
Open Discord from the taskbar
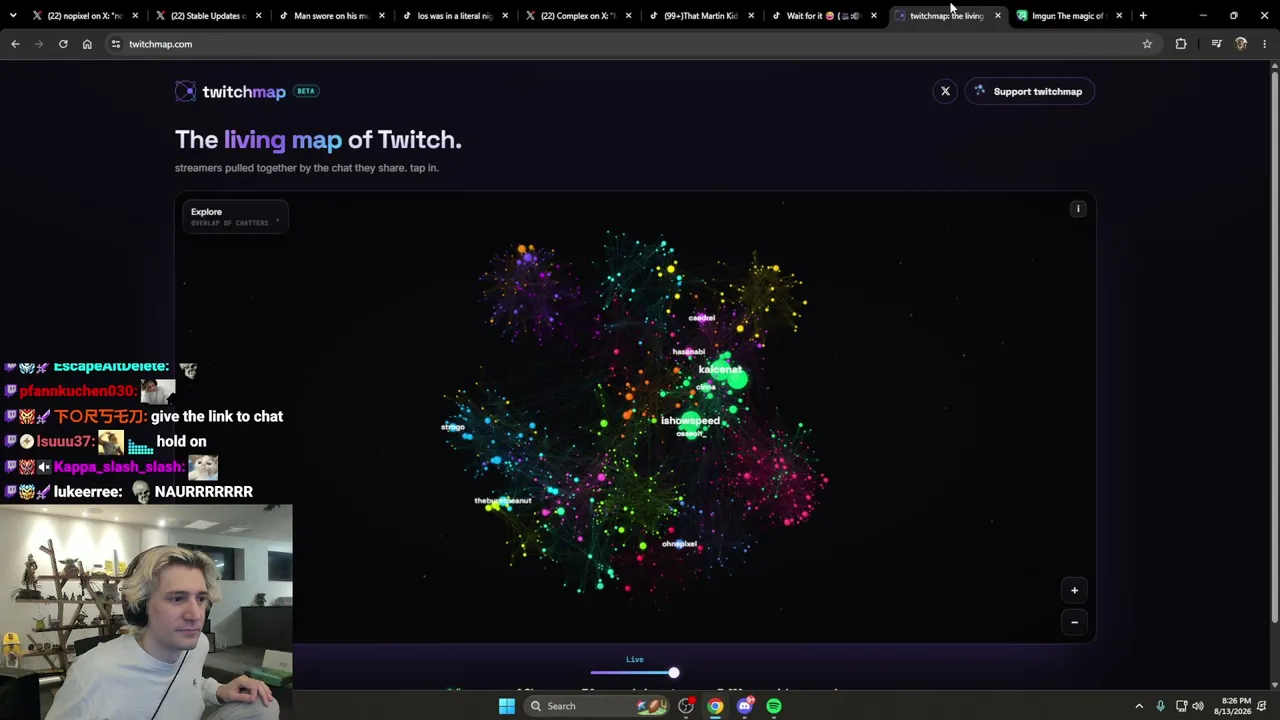pyautogui.click(x=744, y=706)
